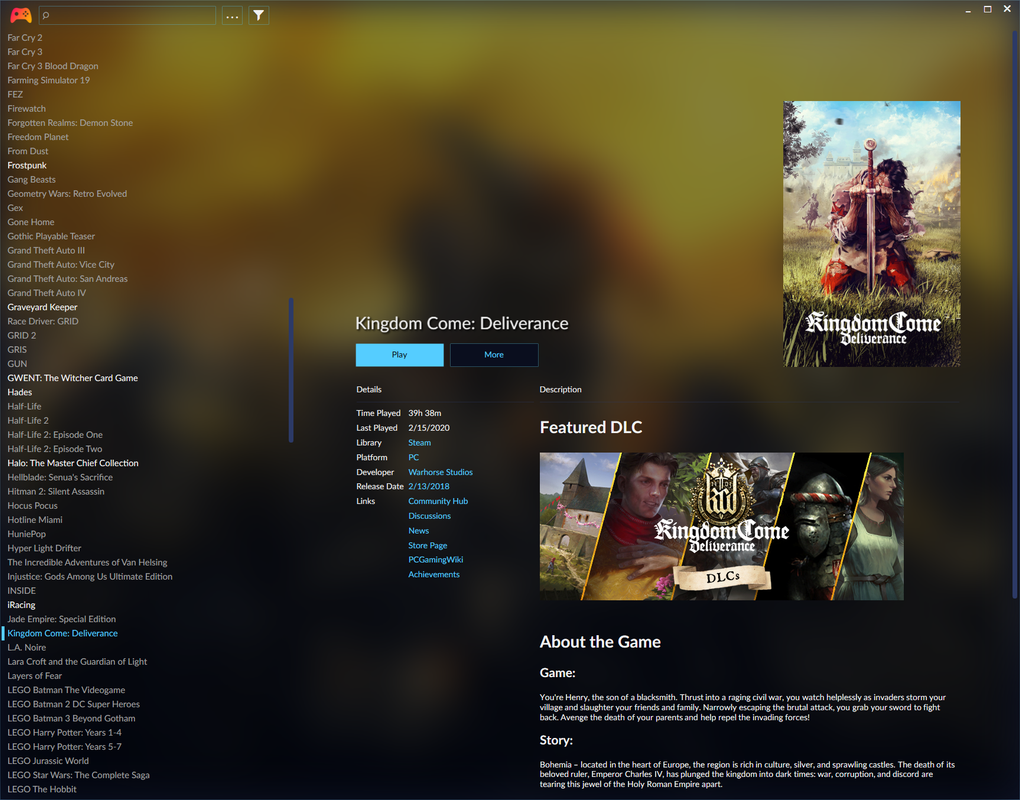The width and height of the screenshot is (1020, 800).
Task: Select FEZ in the game list
Action: (15, 94)
